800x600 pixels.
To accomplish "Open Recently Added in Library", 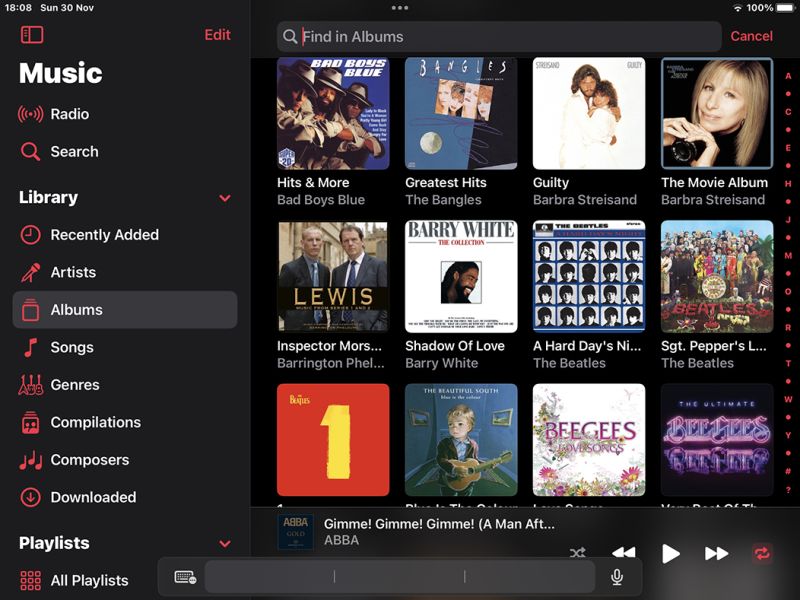I will [125, 235].
